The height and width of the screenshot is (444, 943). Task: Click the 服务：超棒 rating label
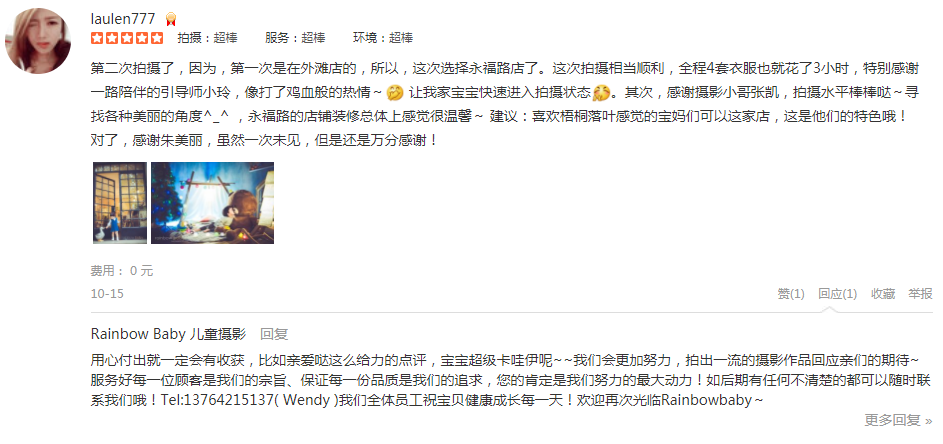295,38
